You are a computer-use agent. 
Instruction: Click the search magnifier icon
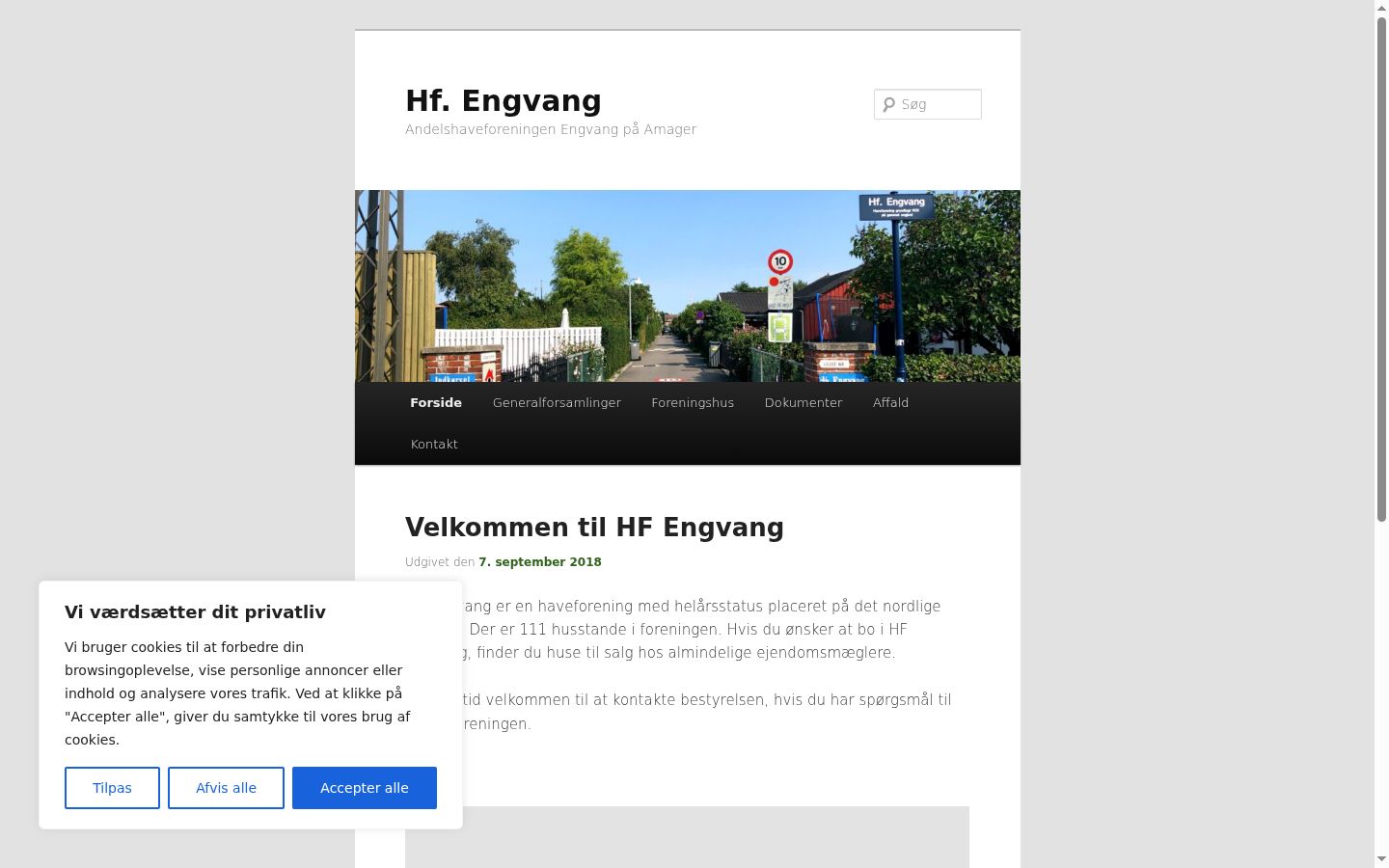coord(889,104)
